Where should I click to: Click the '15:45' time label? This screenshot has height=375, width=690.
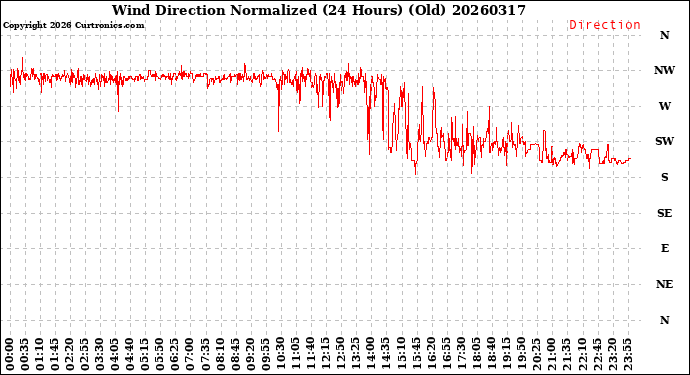[416, 354]
